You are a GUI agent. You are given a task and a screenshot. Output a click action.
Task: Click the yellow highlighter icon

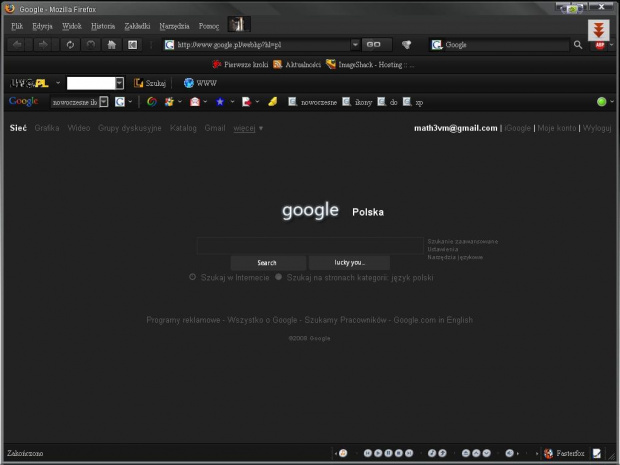tap(272, 102)
